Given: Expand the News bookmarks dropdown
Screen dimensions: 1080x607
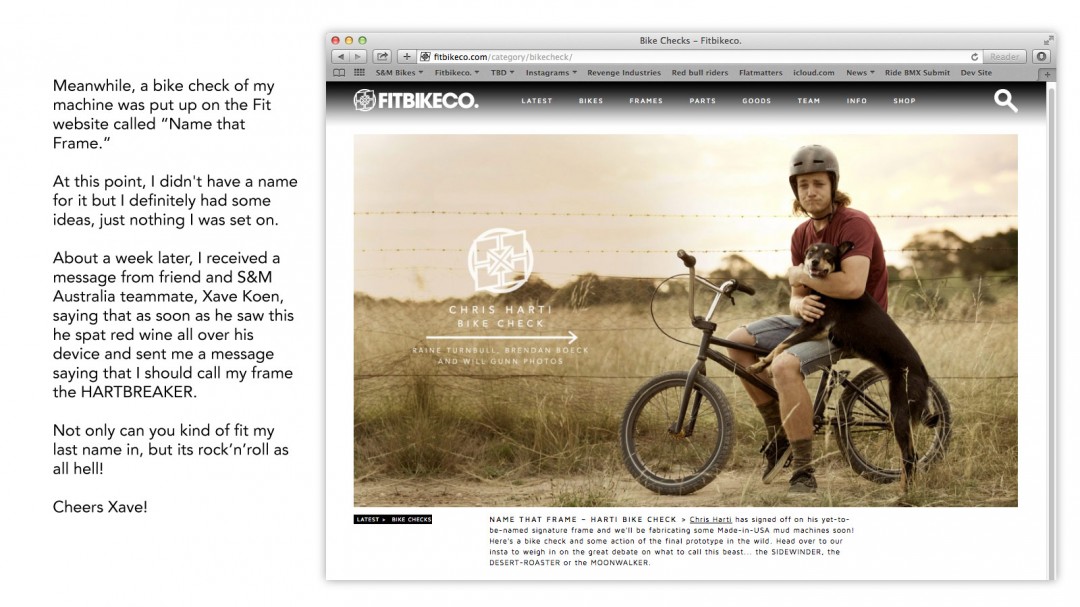Looking at the screenshot, I should pos(860,72).
